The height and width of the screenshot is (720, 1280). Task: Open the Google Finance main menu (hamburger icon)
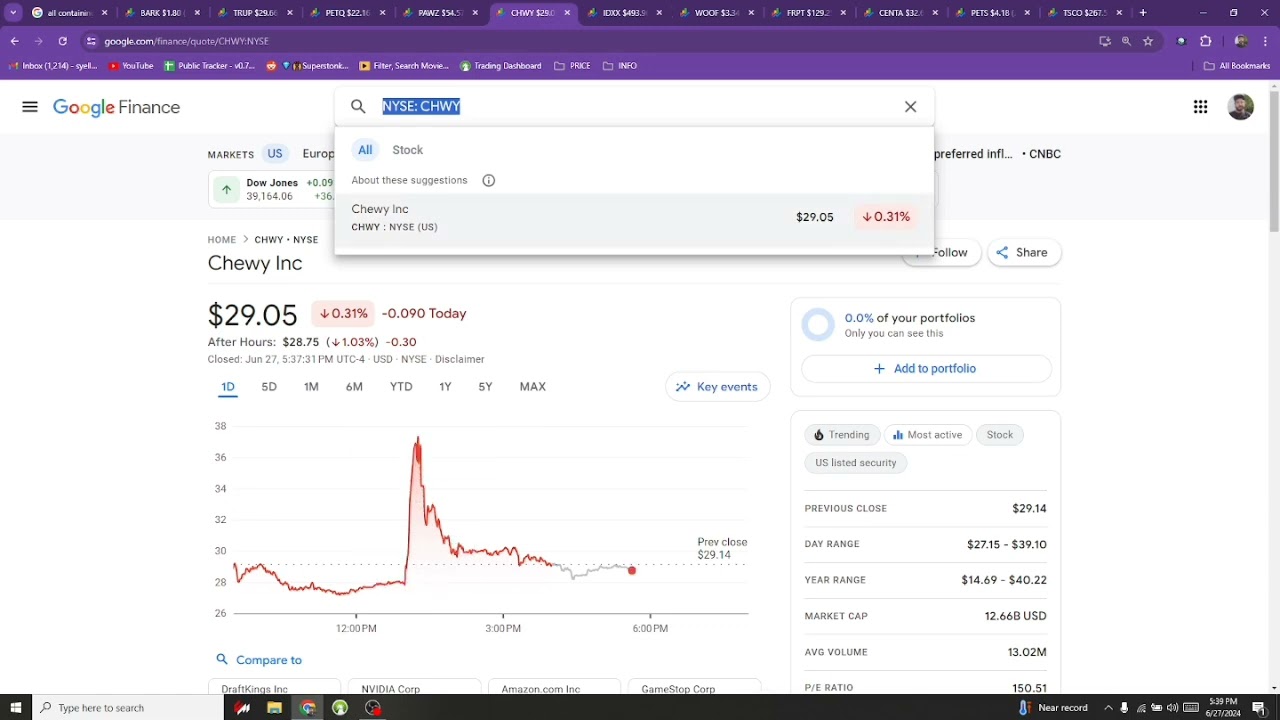pyautogui.click(x=30, y=107)
